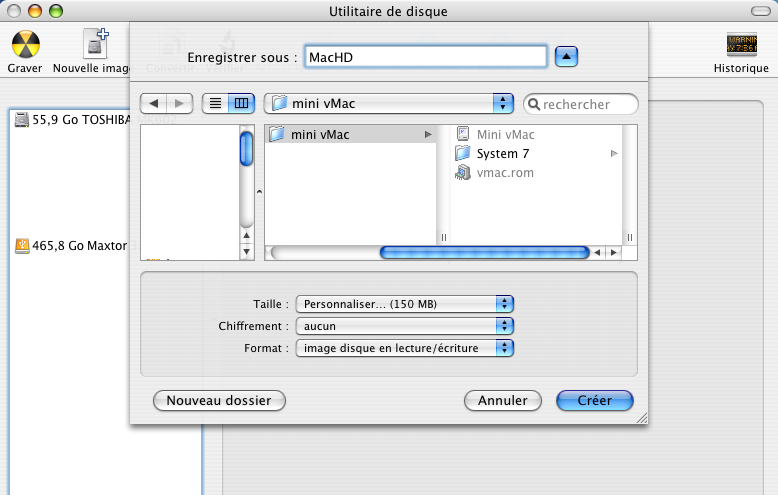Go back with the left navigation arrow
This screenshot has width=778, height=495.
154,104
